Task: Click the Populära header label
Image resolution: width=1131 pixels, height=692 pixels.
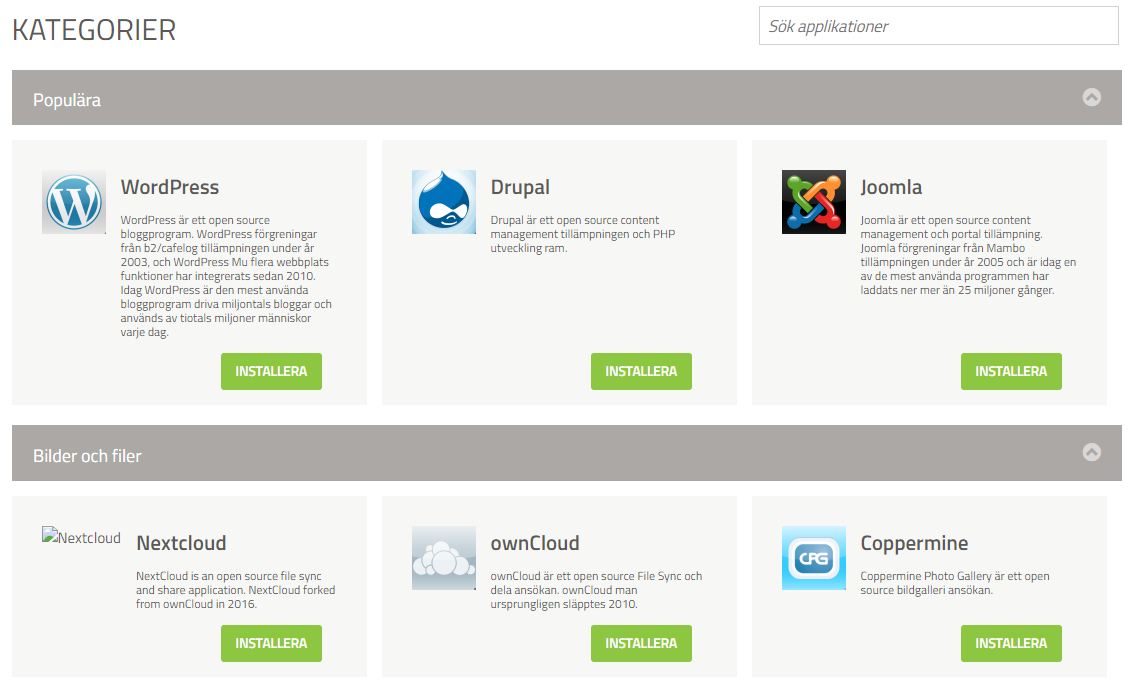Action: click(67, 100)
